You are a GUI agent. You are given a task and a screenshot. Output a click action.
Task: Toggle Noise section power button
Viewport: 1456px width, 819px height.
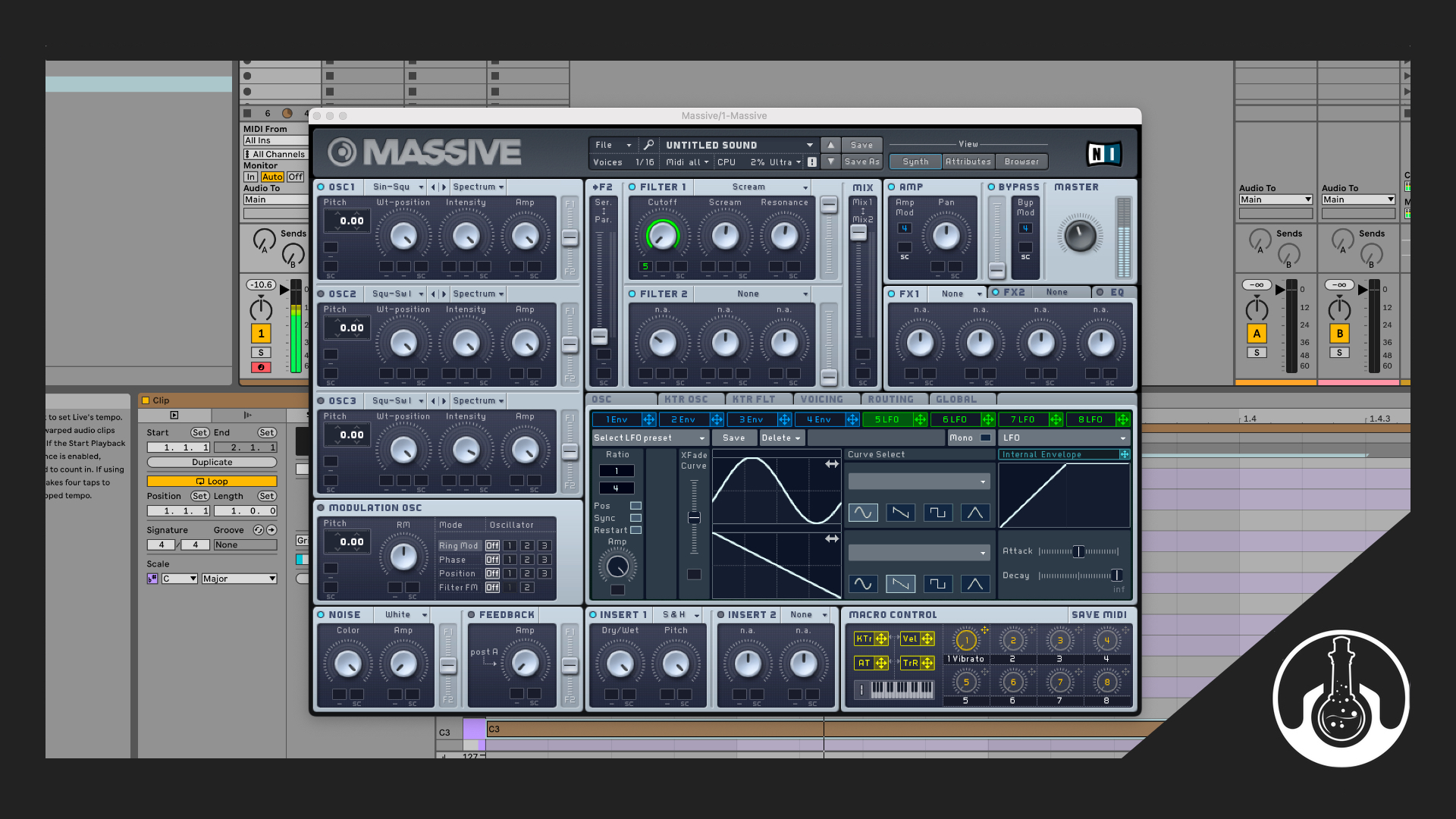[321, 615]
